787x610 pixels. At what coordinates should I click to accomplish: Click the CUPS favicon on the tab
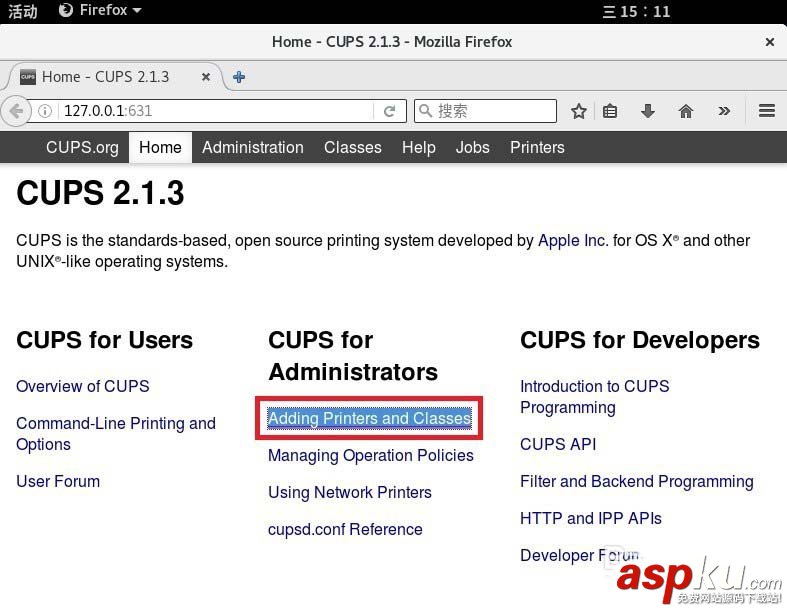click(28, 77)
